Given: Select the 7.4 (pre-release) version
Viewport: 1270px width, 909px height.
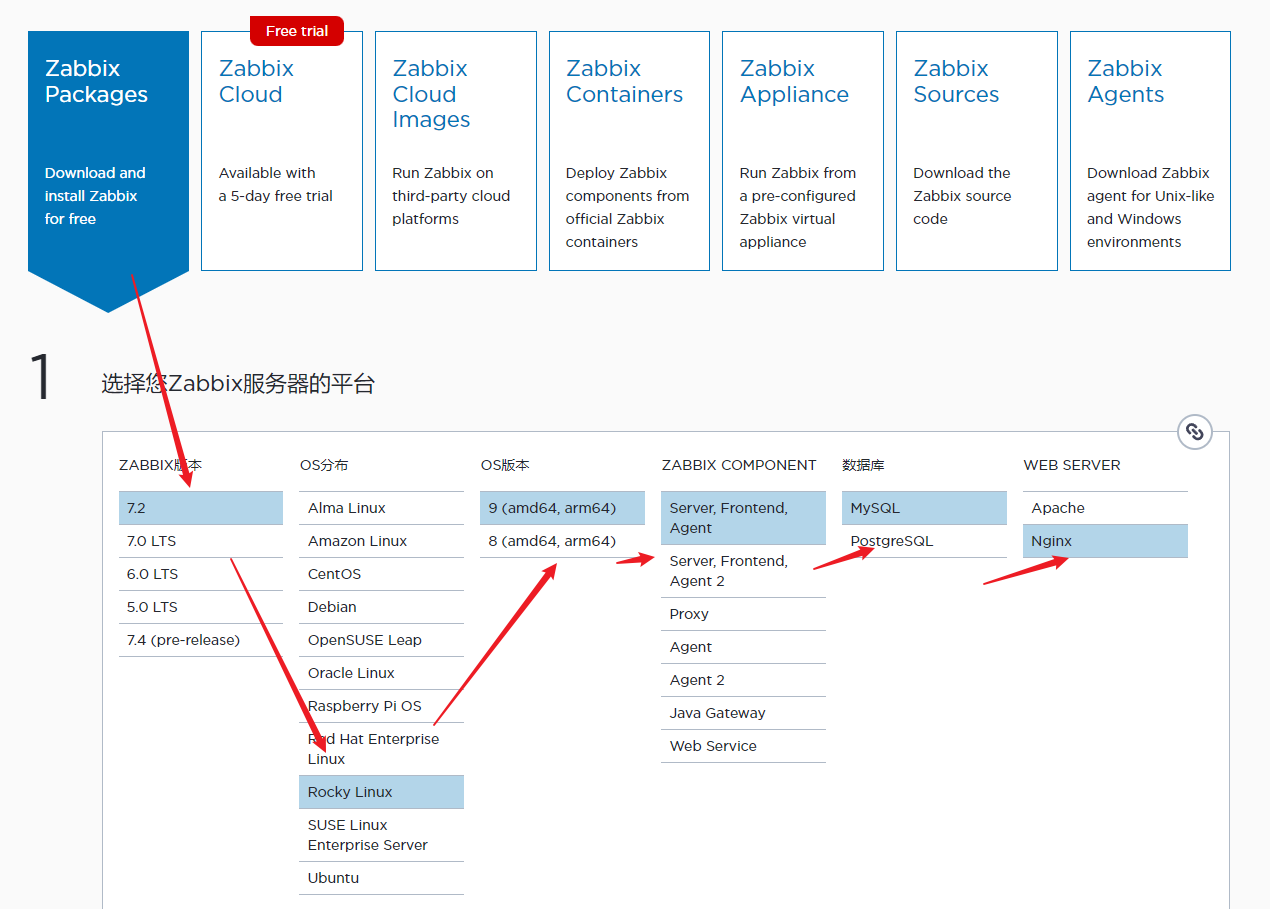Looking at the screenshot, I should click(201, 640).
